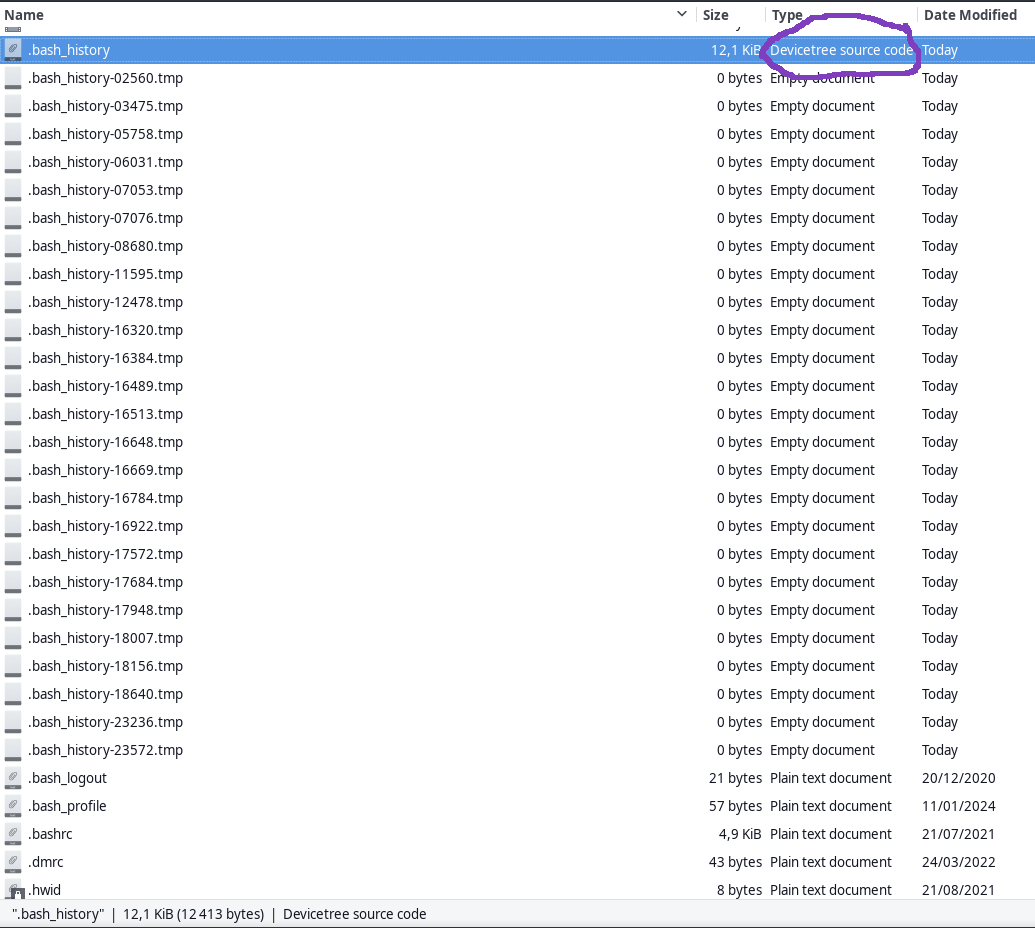Click icon of .bash_history-07076.tmp

tap(13, 218)
